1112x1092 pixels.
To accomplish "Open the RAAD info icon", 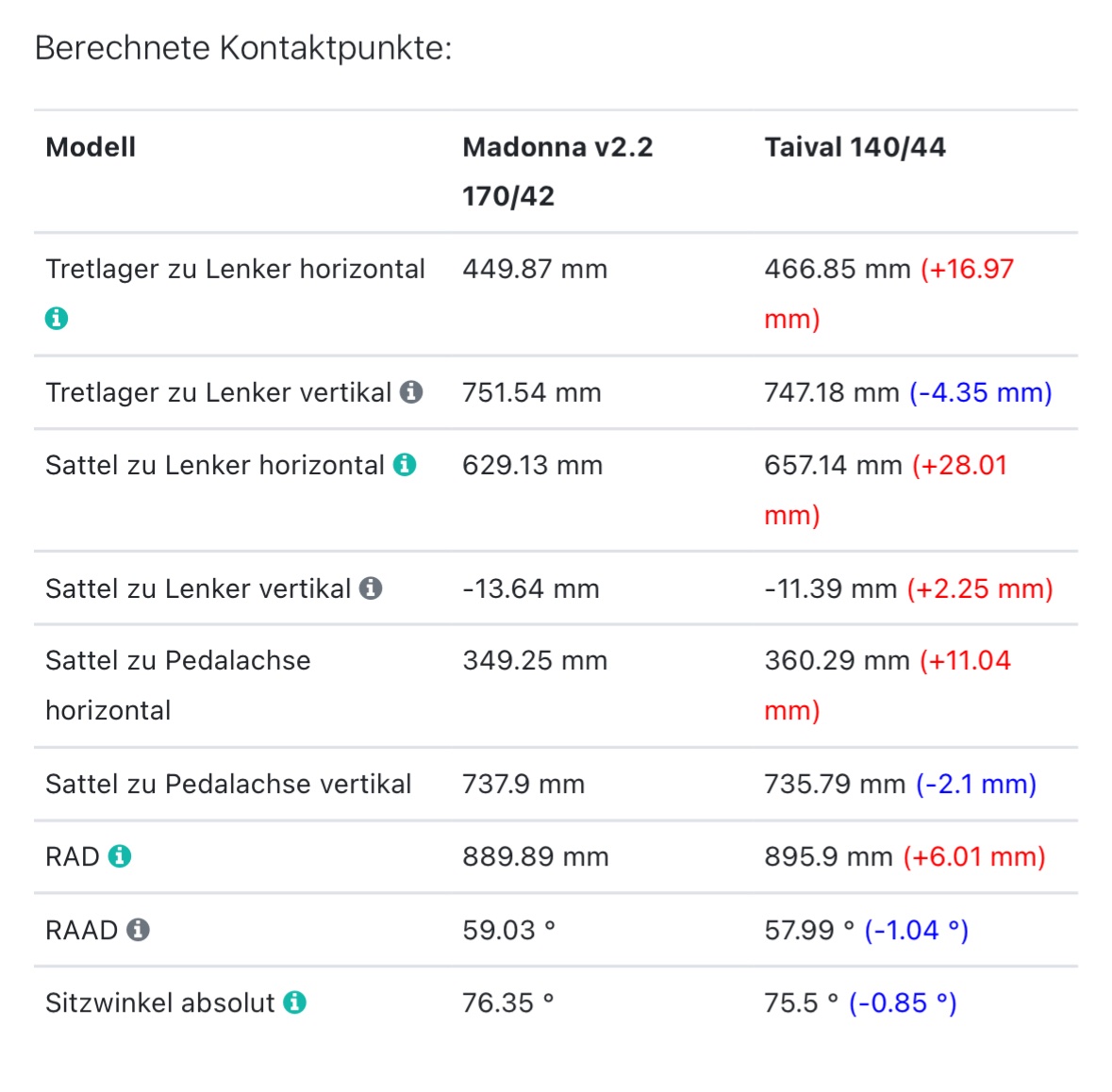I will click(x=139, y=930).
